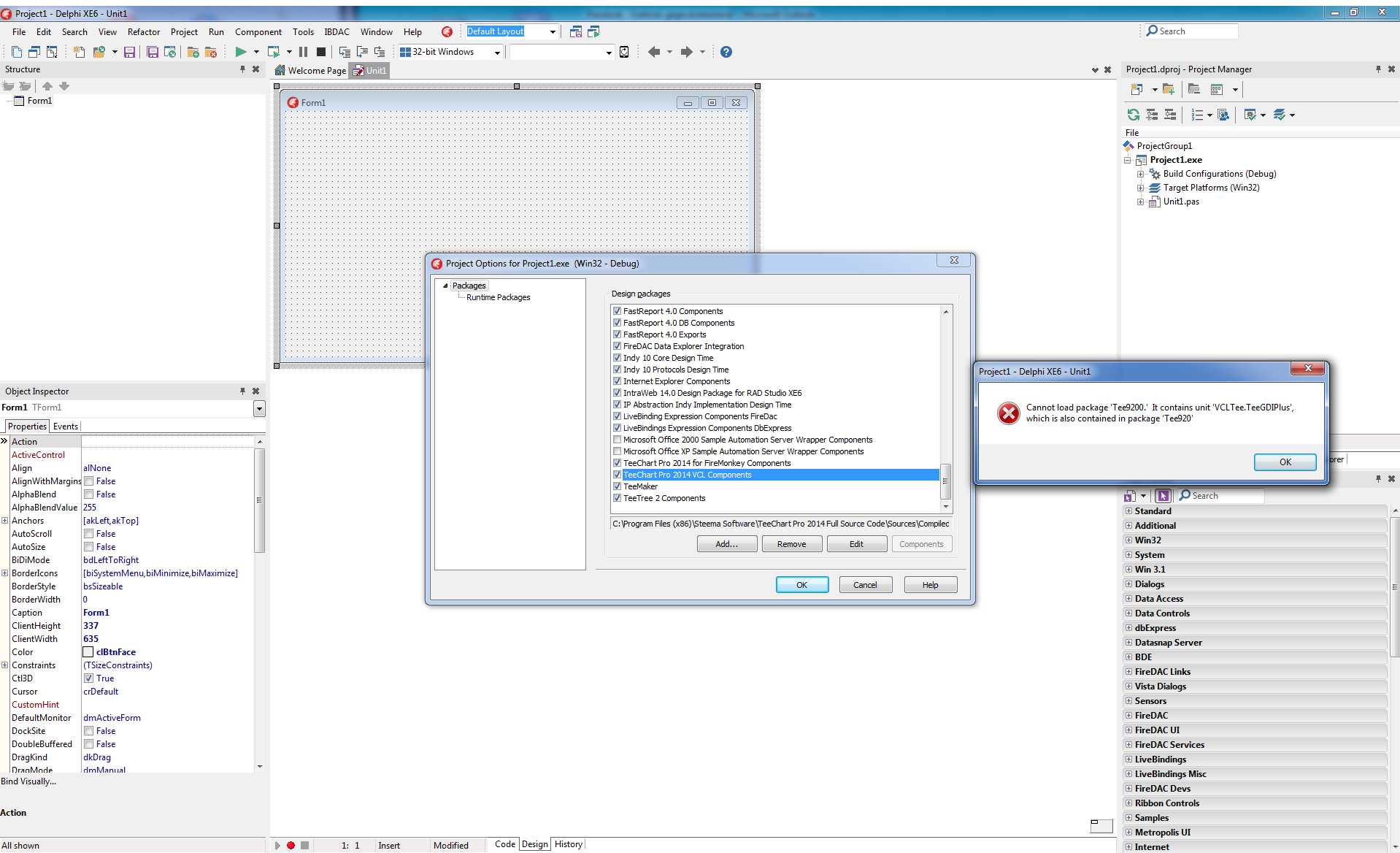Open the IBDAC menu
The image size is (1400, 853).
point(336,31)
